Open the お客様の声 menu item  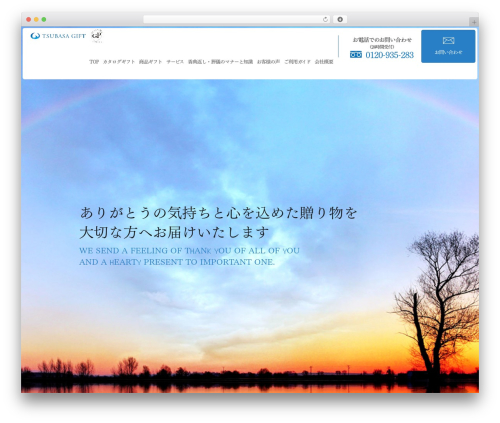tap(268, 62)
